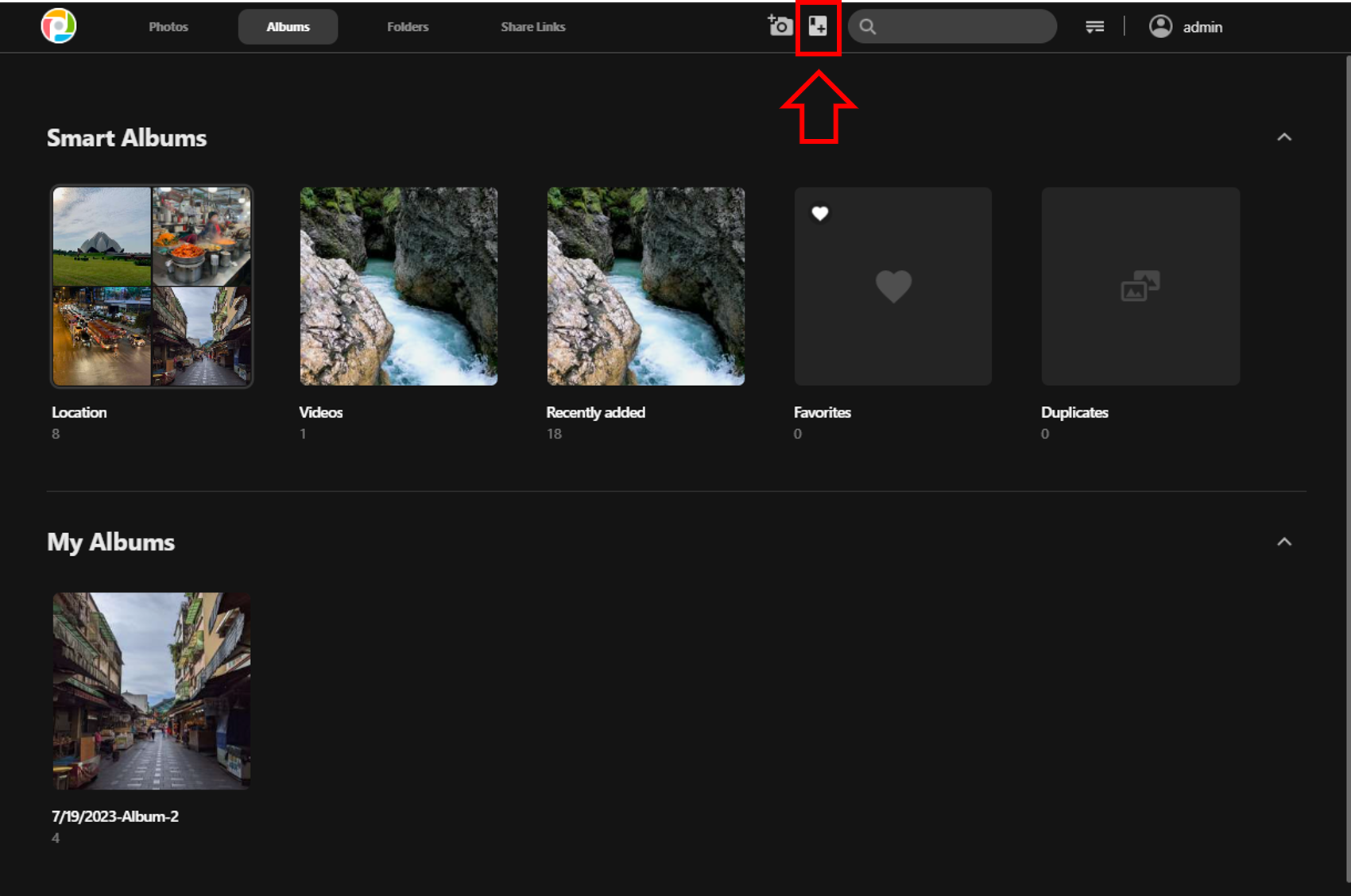Click the Duplicates album label

coord(1074,412)
